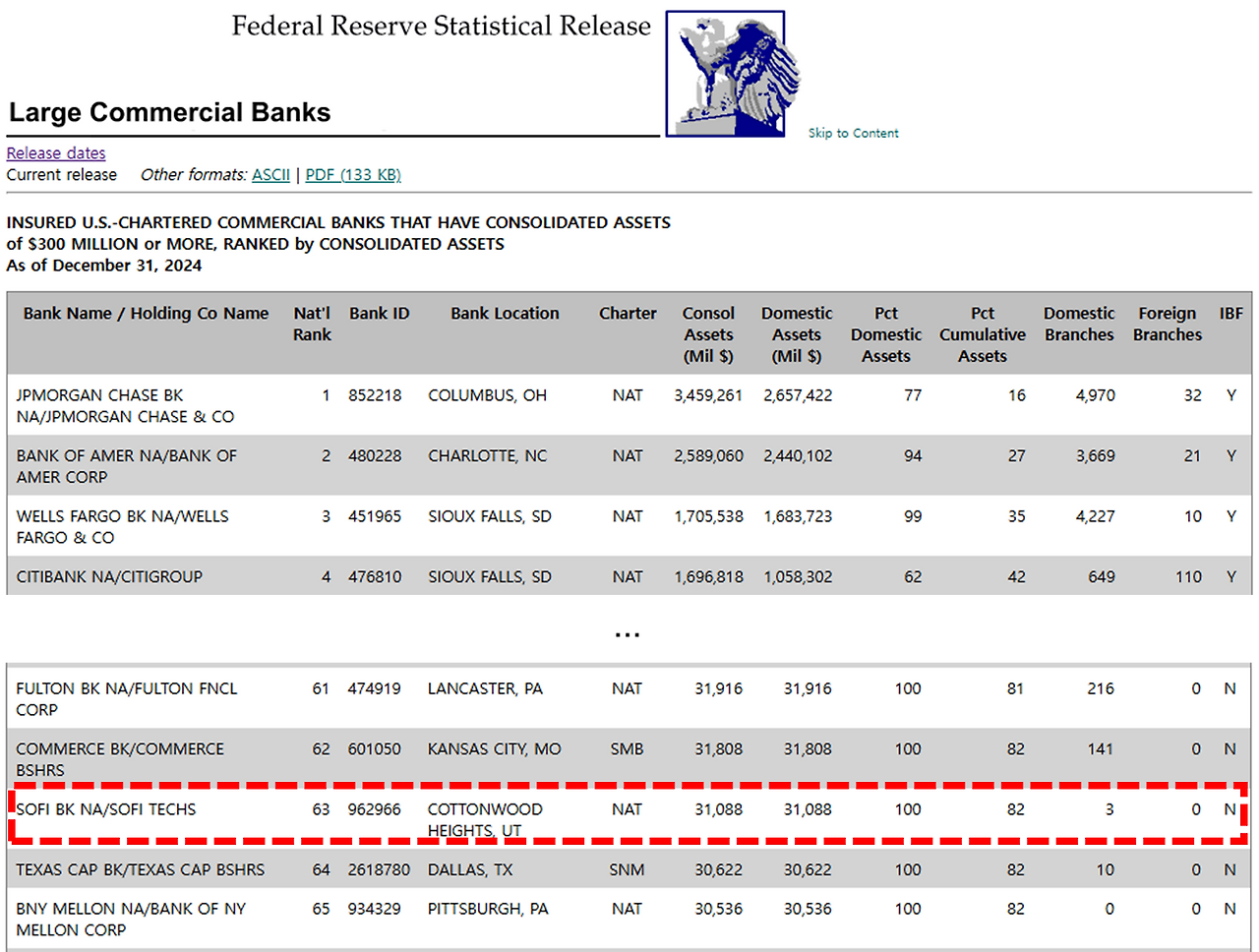This screenshot has height=952, width=1259.
Task: Click the Foreign Branches column header
Action: [x=1168, y=324]
